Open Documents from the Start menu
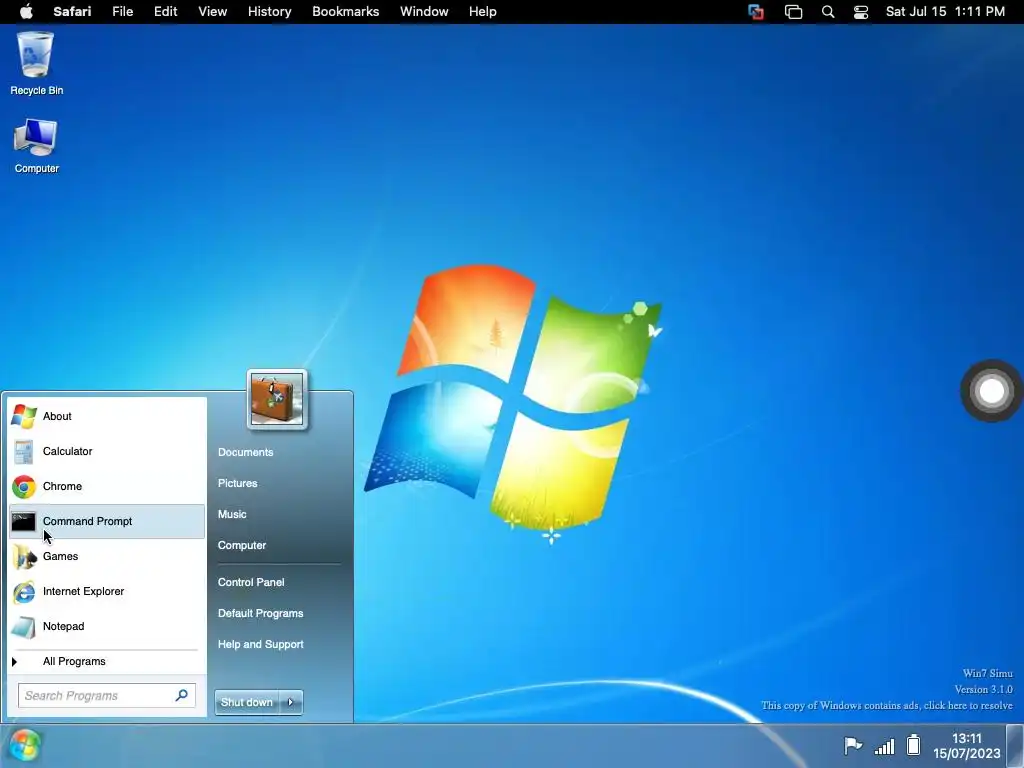This screenshot has height=768, width=1024. click(x=246, y=452)
